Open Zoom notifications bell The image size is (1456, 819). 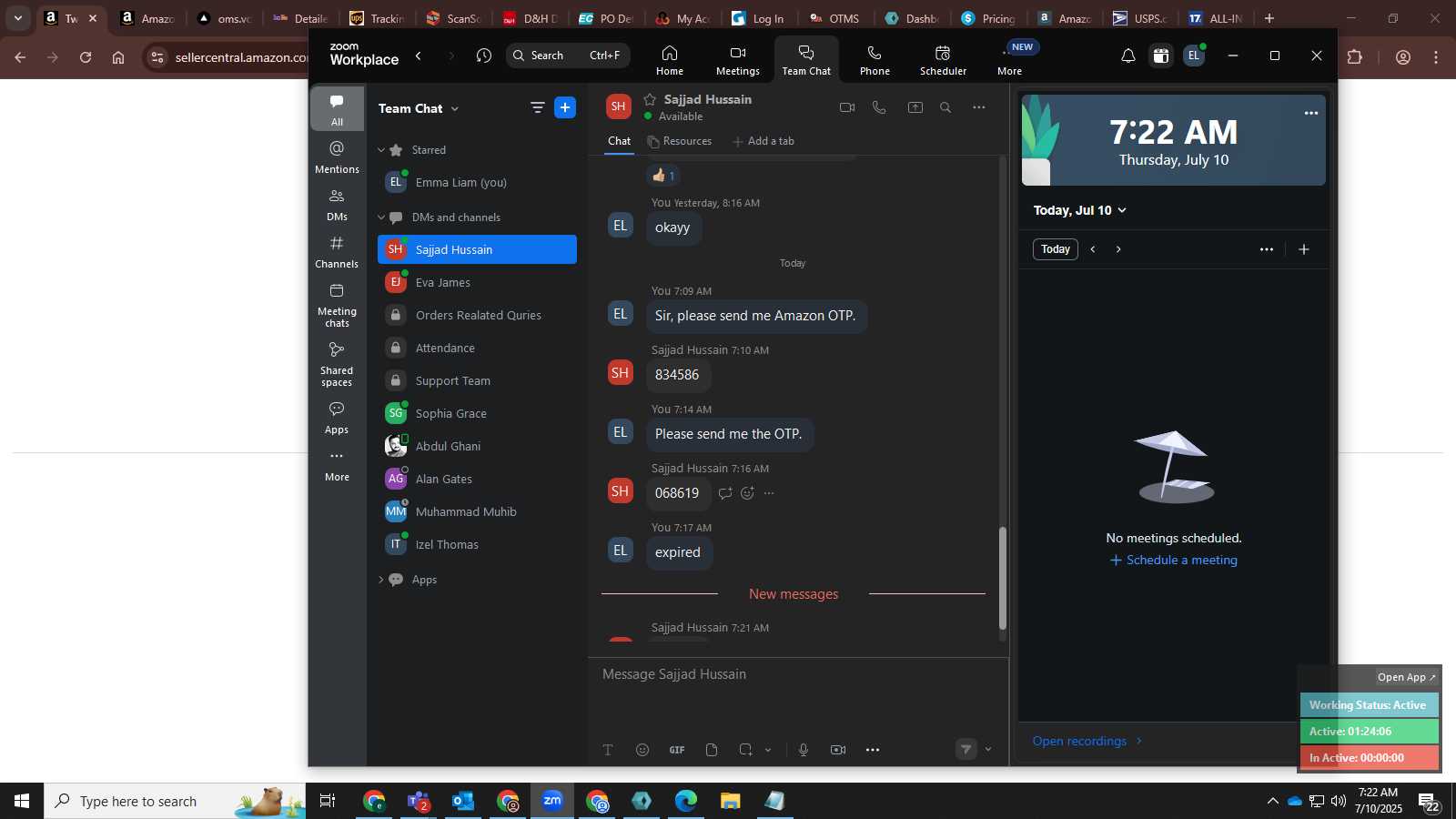[1127, 56]
